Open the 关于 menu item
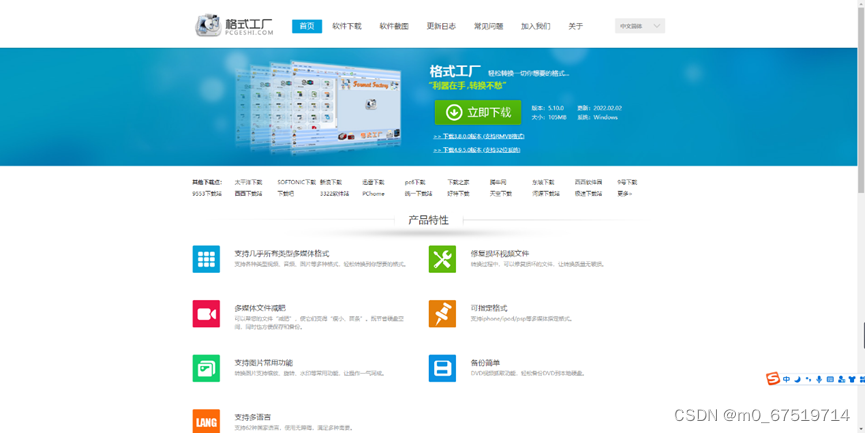Screen dimensions: 865x433 [x=575, y=26]
